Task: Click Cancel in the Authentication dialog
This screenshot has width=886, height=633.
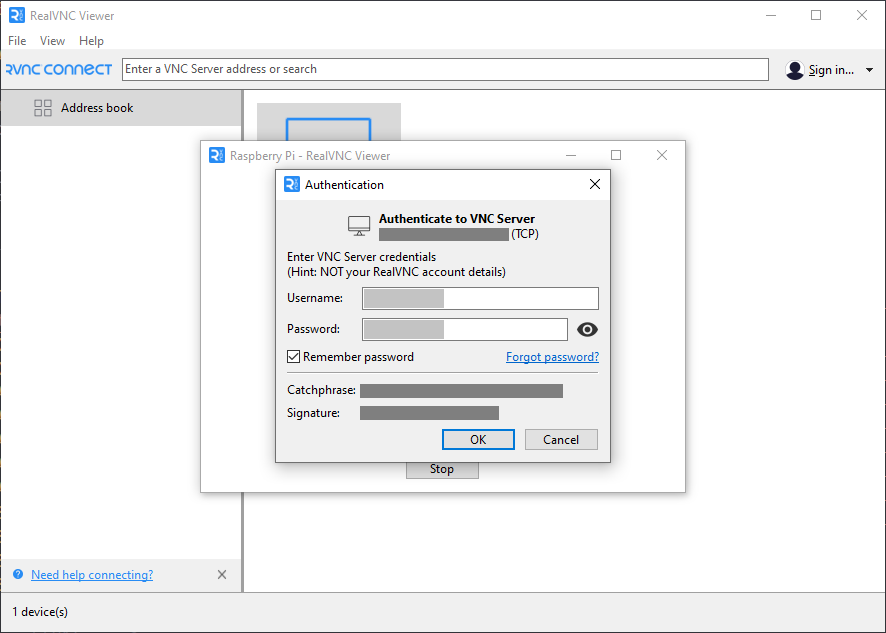Action: (561, 440)
